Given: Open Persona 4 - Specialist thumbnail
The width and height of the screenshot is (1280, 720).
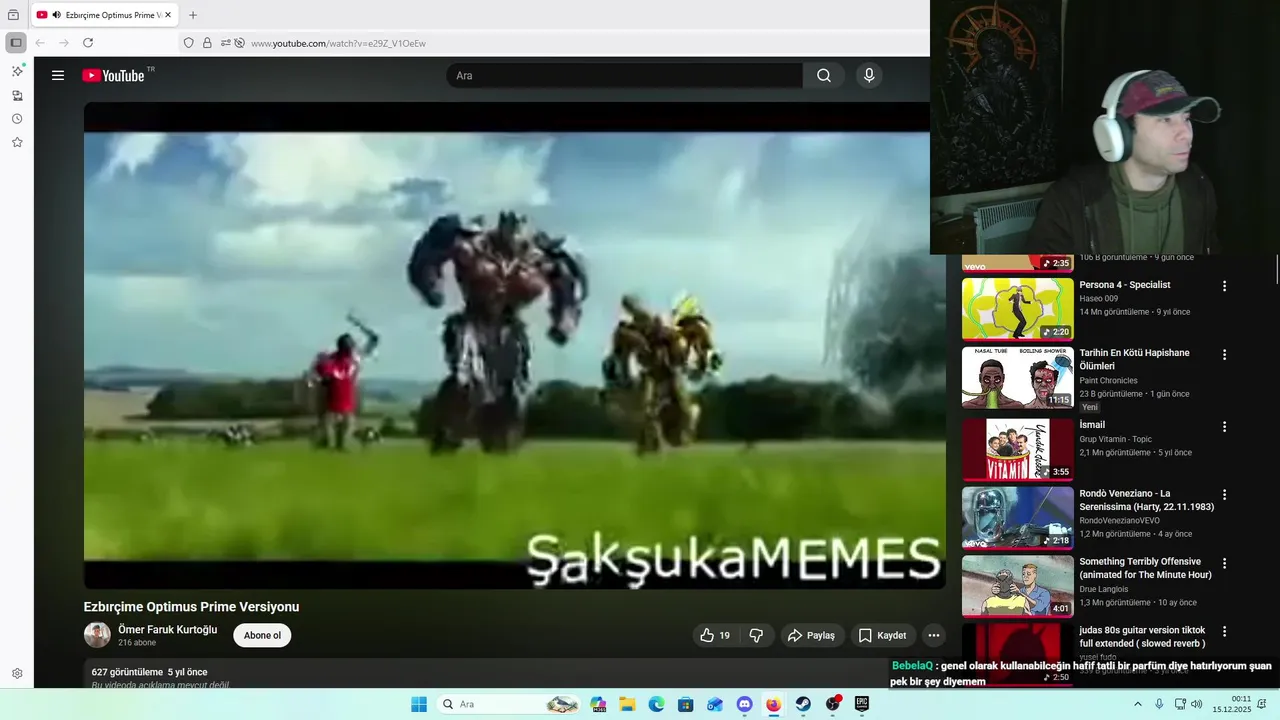Looking at the screenshot, I should point(1017,309).
